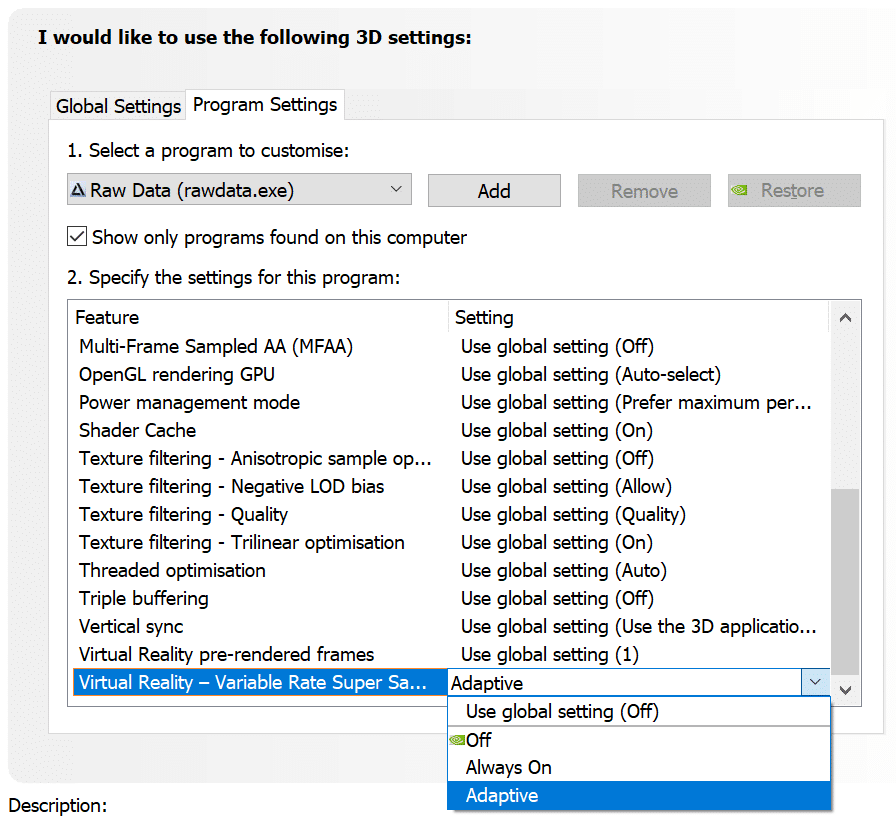Select the OpenGL rendering GPU feature
Viewport: 896px width, 819px height.
pos(177,374)
